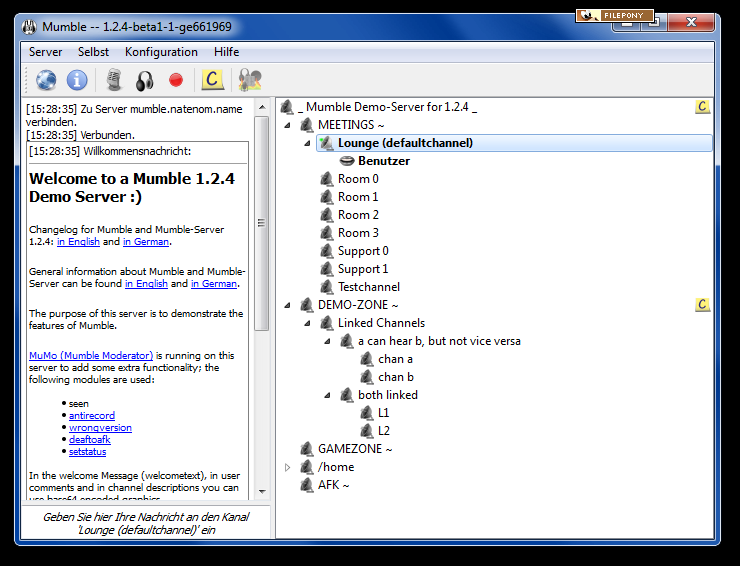Open the server connect globe icon
Viewport: 740px width, 566px height.
(x=46, y=80)
